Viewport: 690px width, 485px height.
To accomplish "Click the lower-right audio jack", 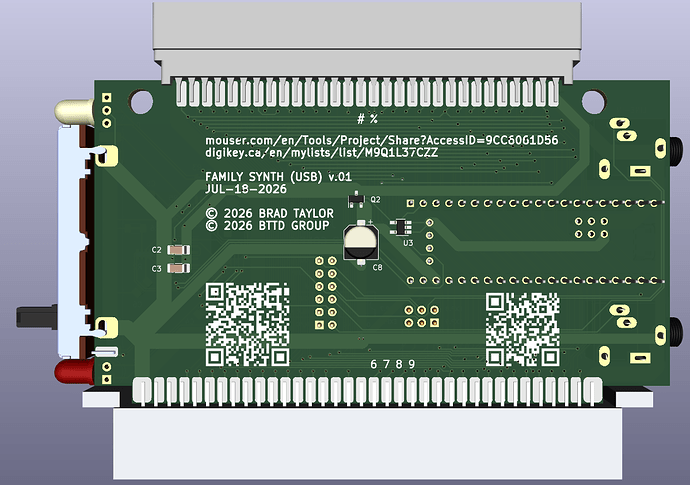I will (x=675, y=331).
